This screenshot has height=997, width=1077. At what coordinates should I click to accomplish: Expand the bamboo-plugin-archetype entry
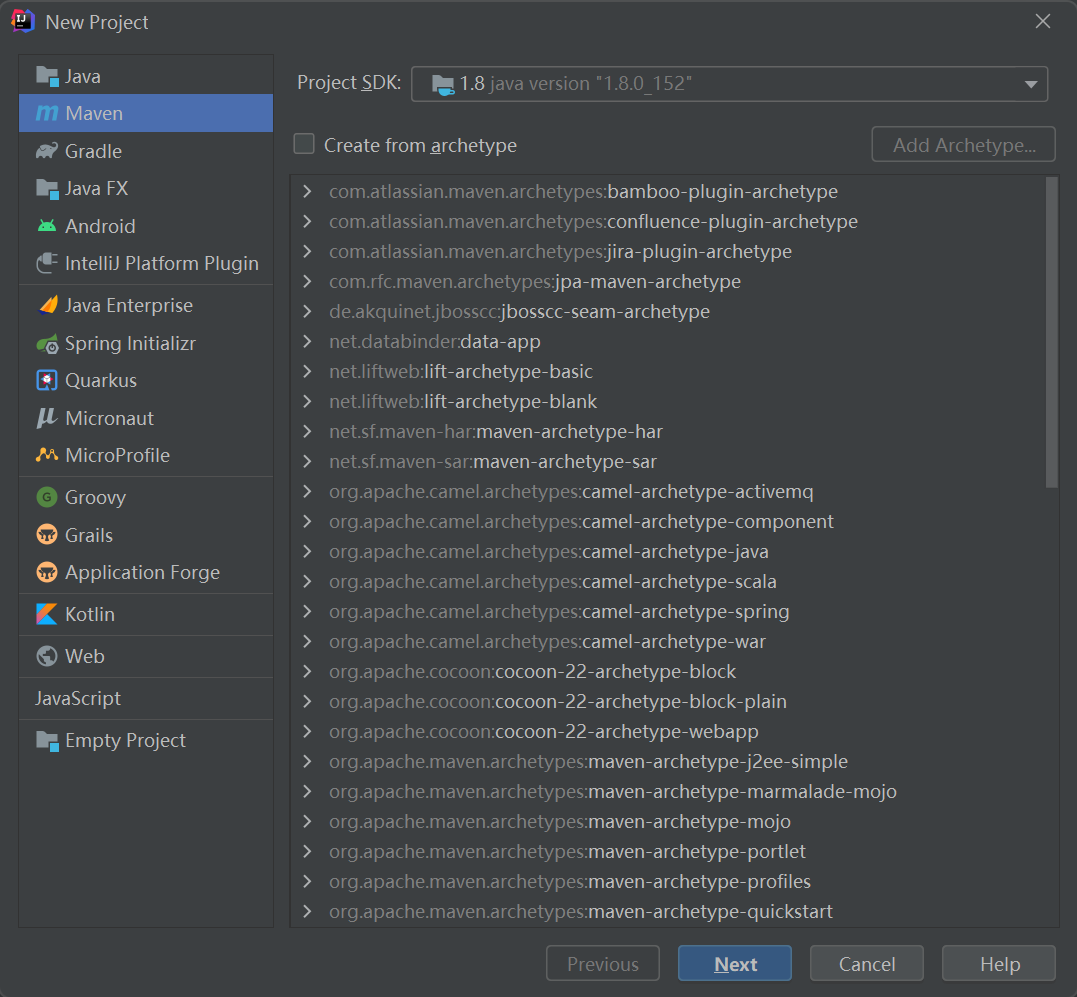(x=307, y=191)
